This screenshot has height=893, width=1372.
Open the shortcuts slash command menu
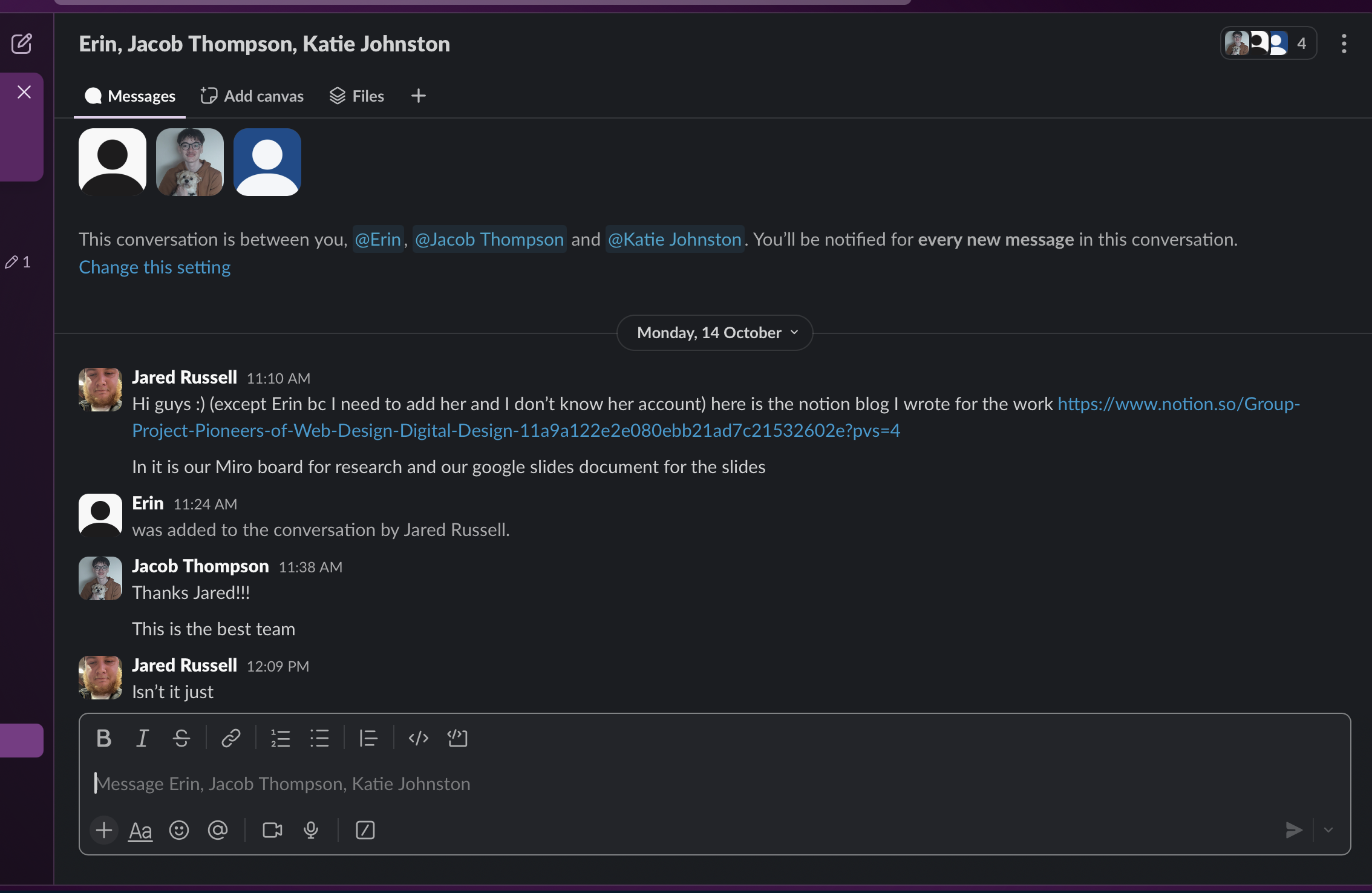pos(365,830)
